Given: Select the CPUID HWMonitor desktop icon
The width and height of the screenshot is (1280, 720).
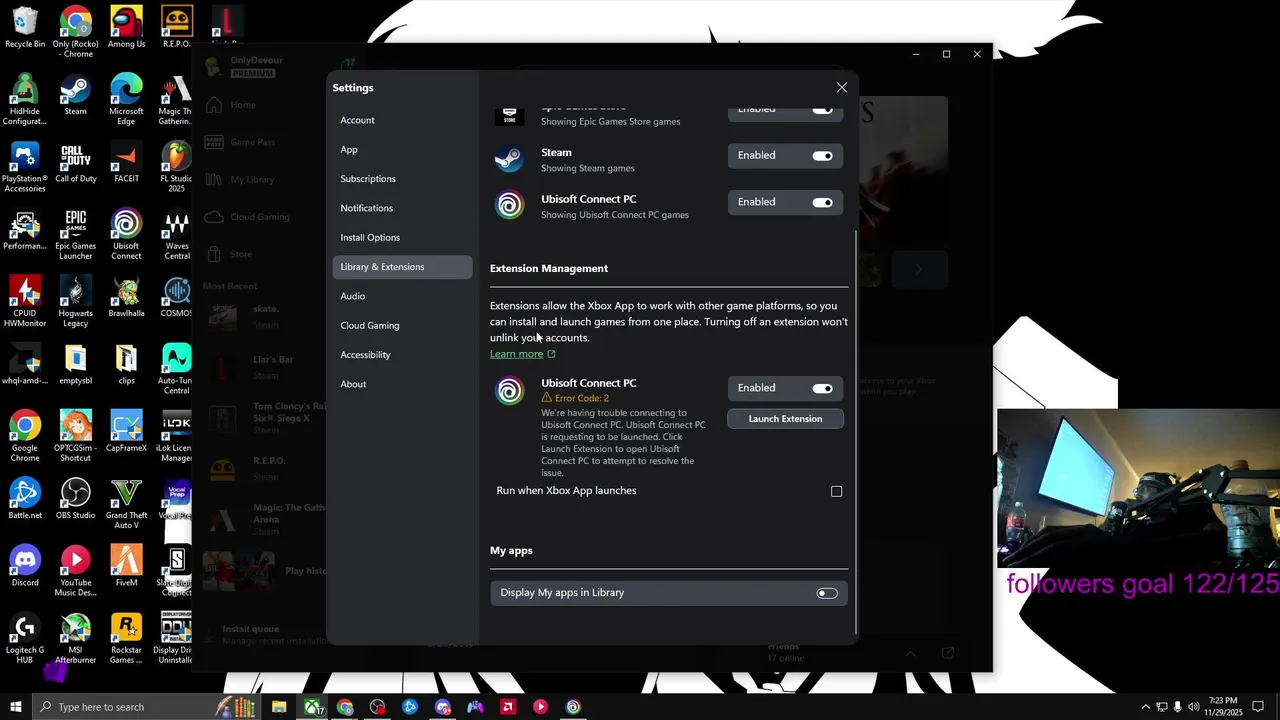Looking at the screenshot, I should [25, 302].
